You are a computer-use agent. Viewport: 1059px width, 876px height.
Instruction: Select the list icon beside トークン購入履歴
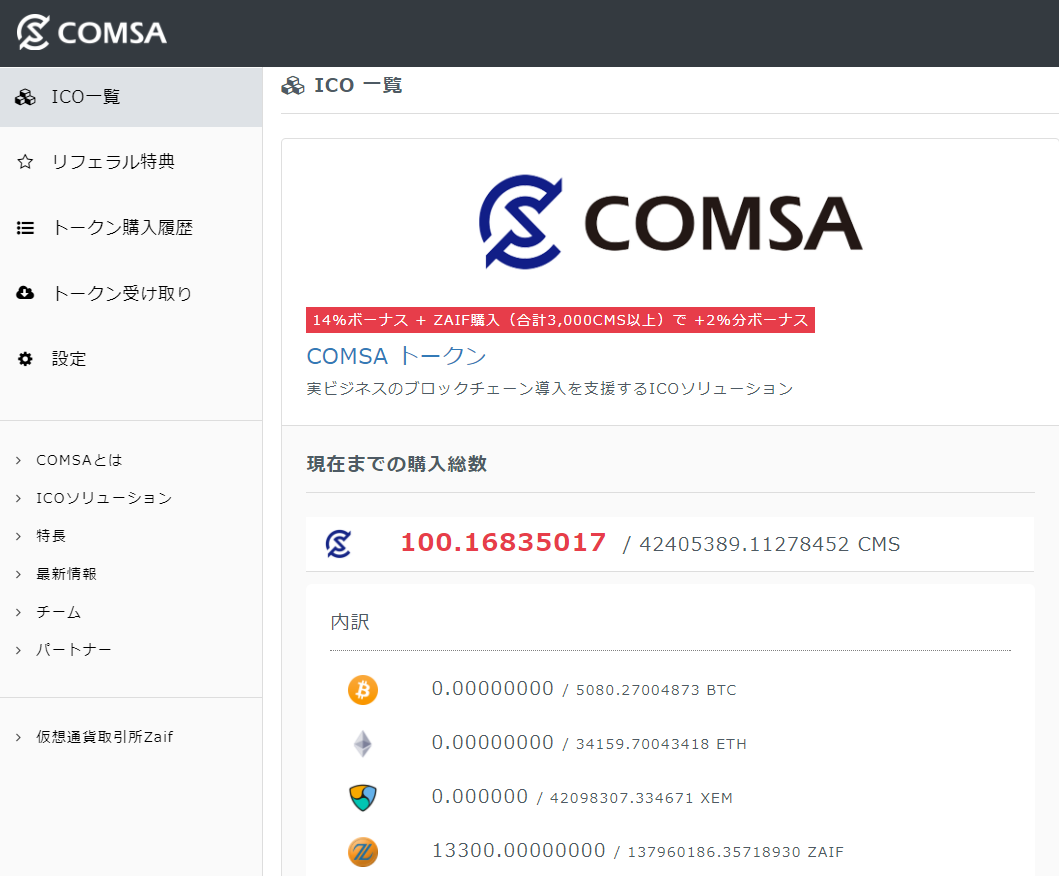click(x=25, y=227)
